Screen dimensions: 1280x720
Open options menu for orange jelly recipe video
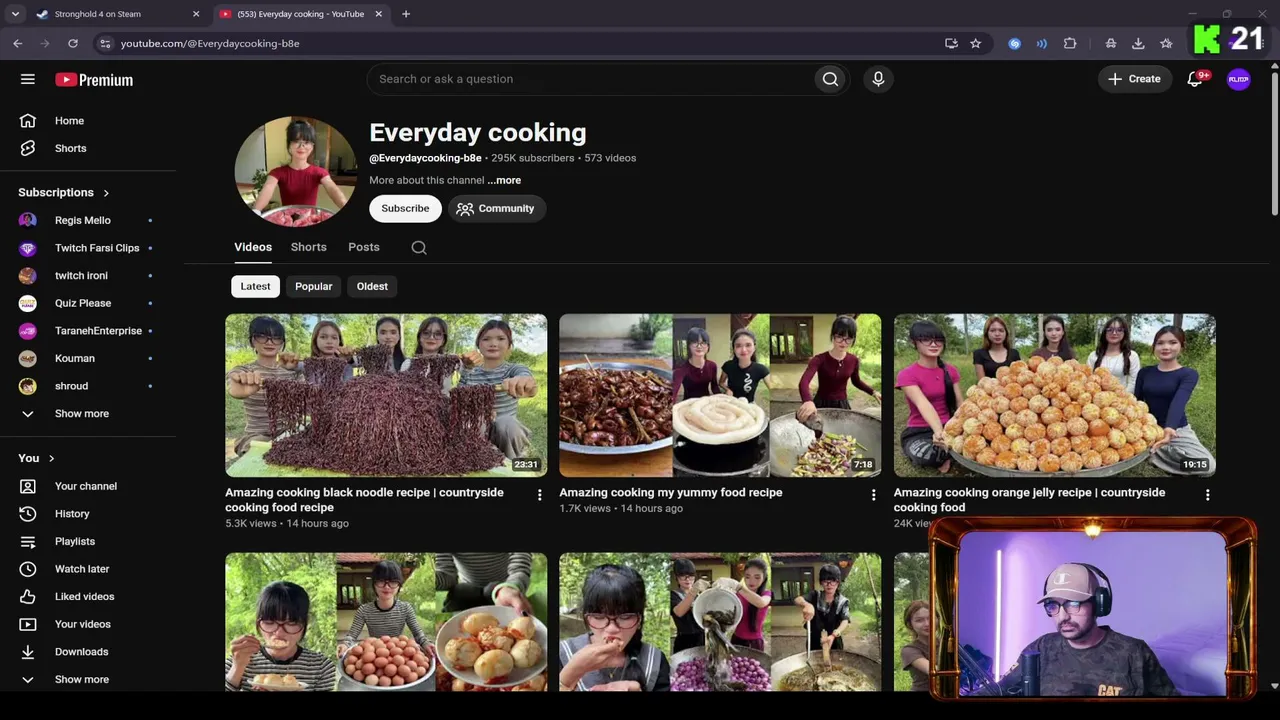1207,495
